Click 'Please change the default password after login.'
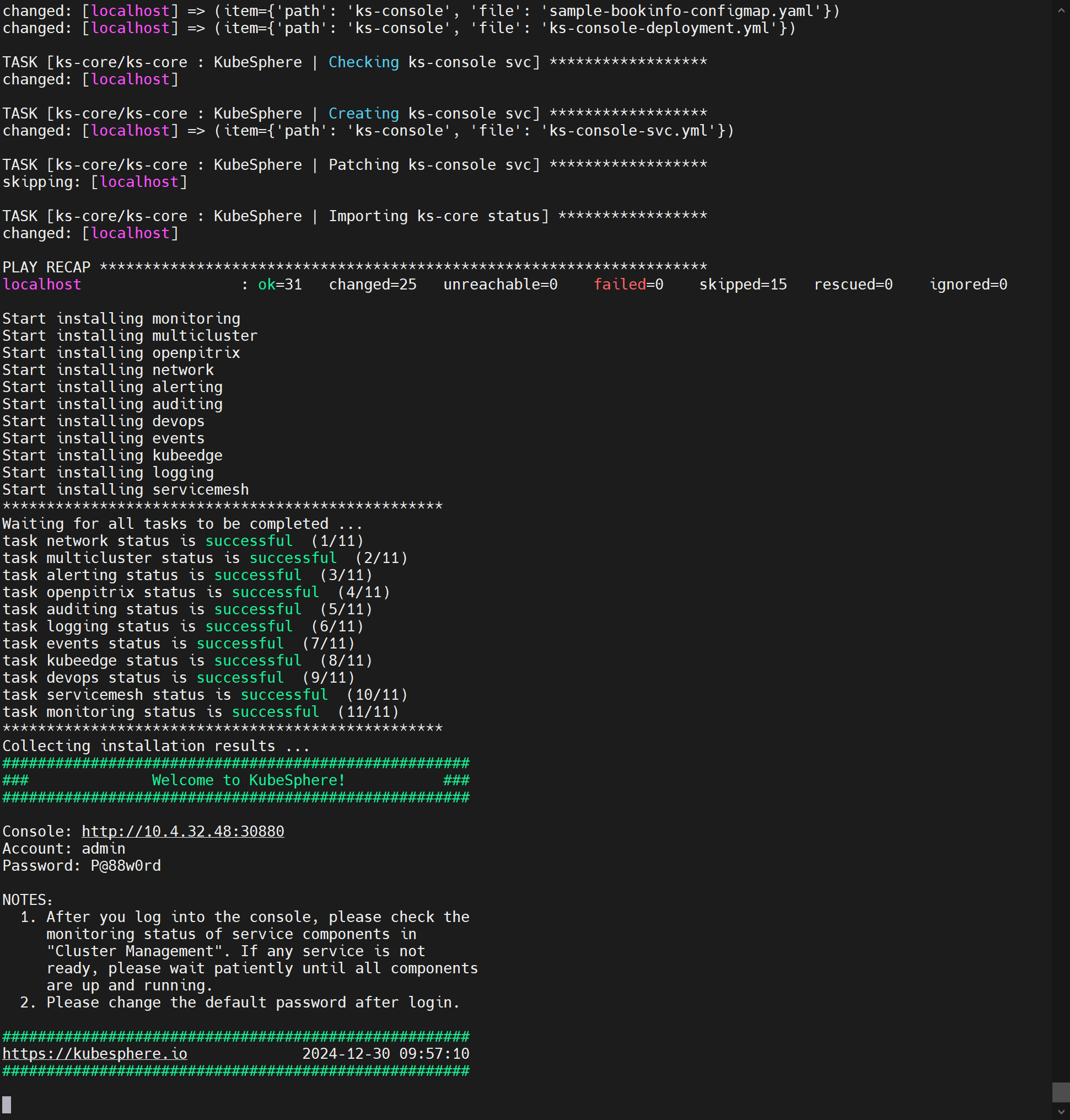Screen dimensions: 1070x1120 [x=253, y=1003]
